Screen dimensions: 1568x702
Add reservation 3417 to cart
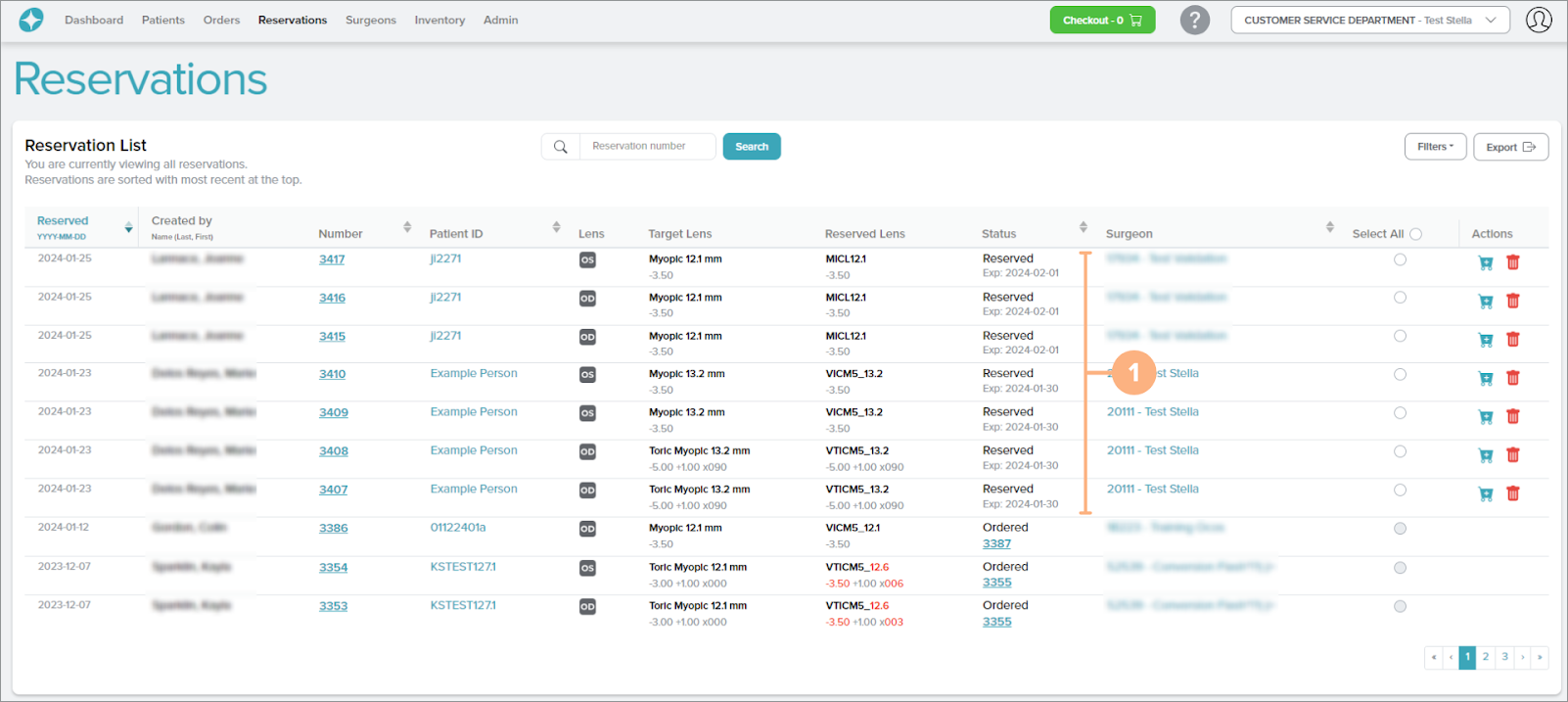point(1486,262)
